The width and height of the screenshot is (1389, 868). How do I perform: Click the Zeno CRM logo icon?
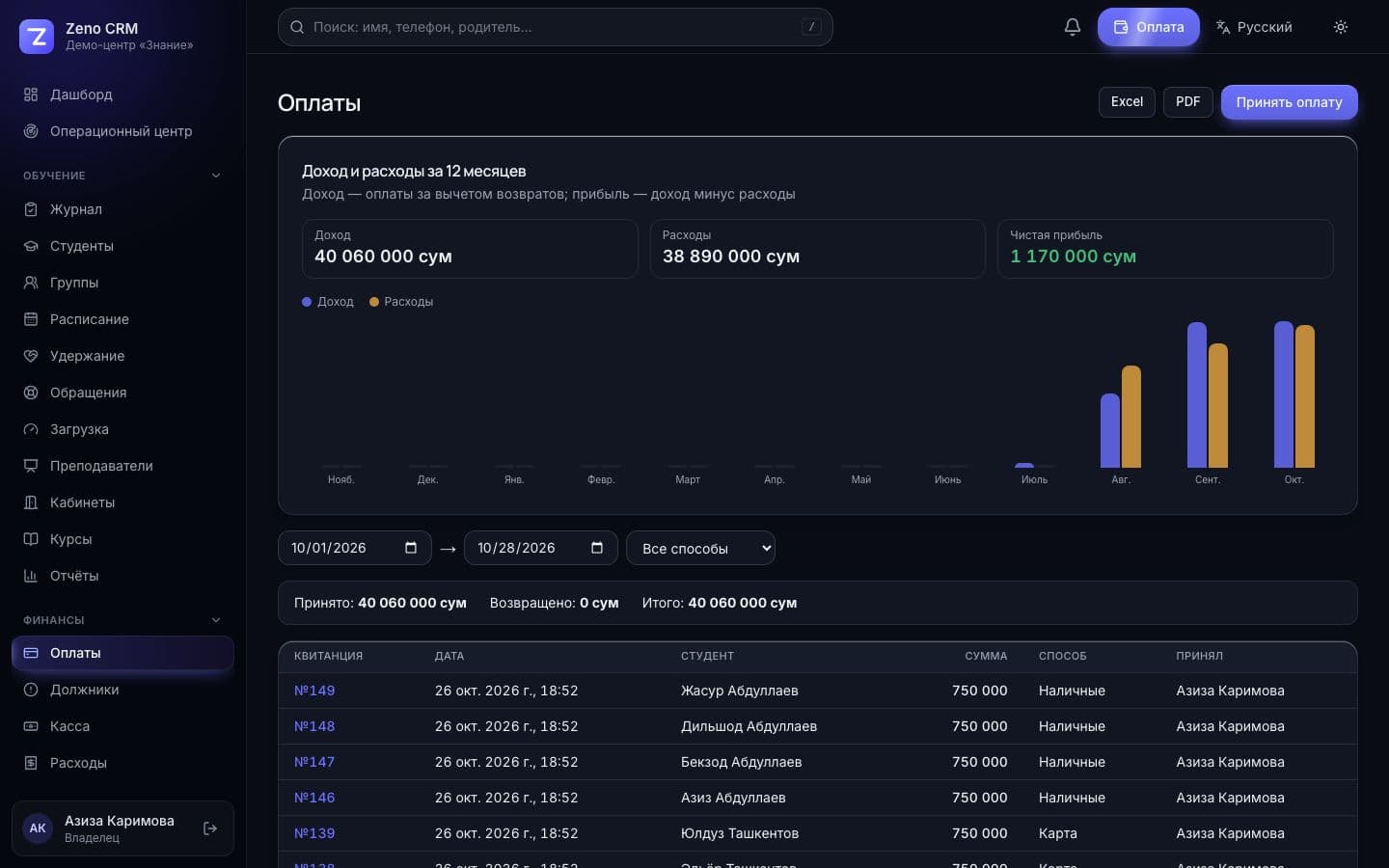click(37, 37)
